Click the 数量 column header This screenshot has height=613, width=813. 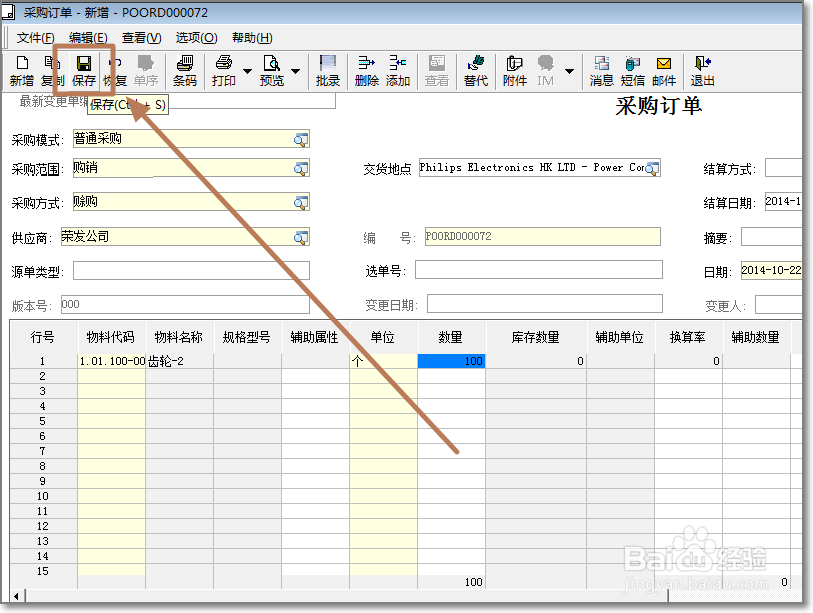coord(451,337)
